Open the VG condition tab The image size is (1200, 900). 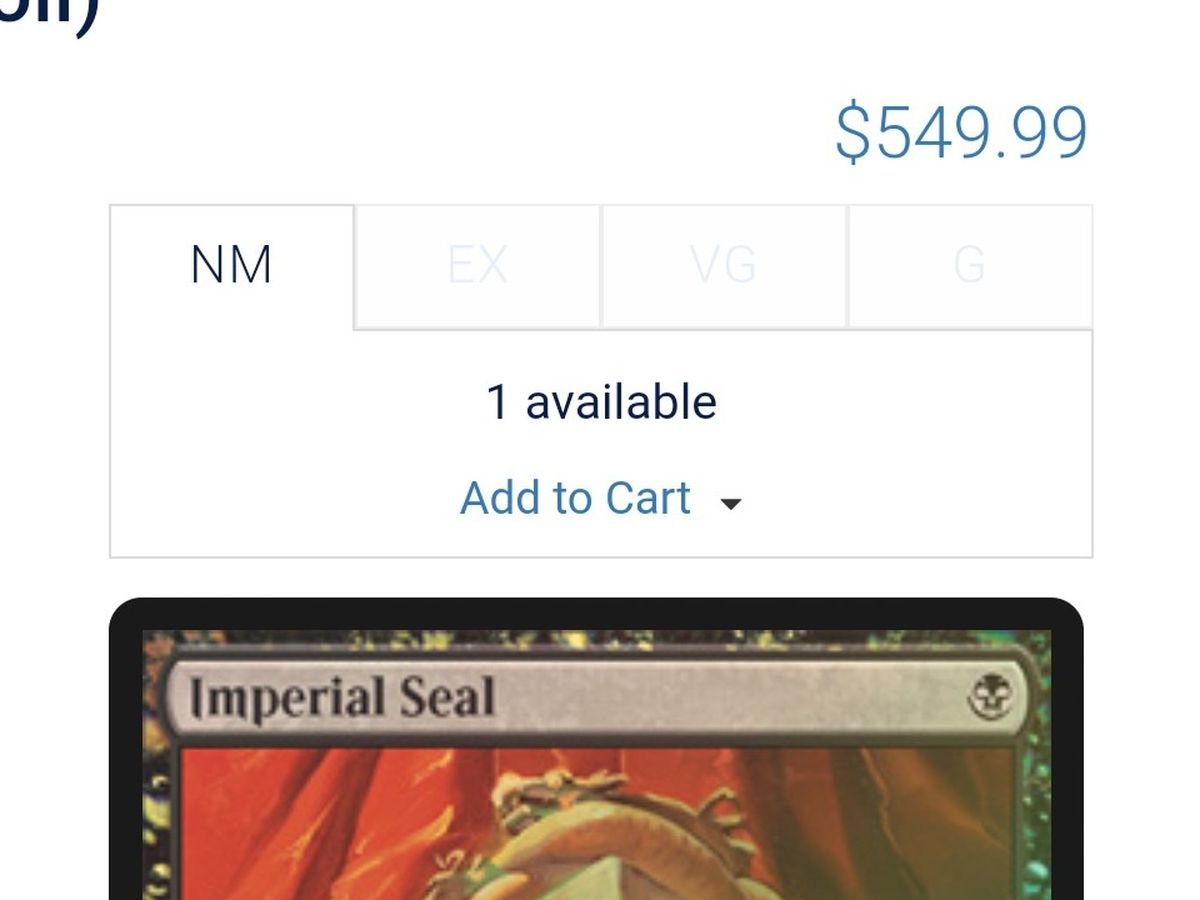tap(723, 267)
